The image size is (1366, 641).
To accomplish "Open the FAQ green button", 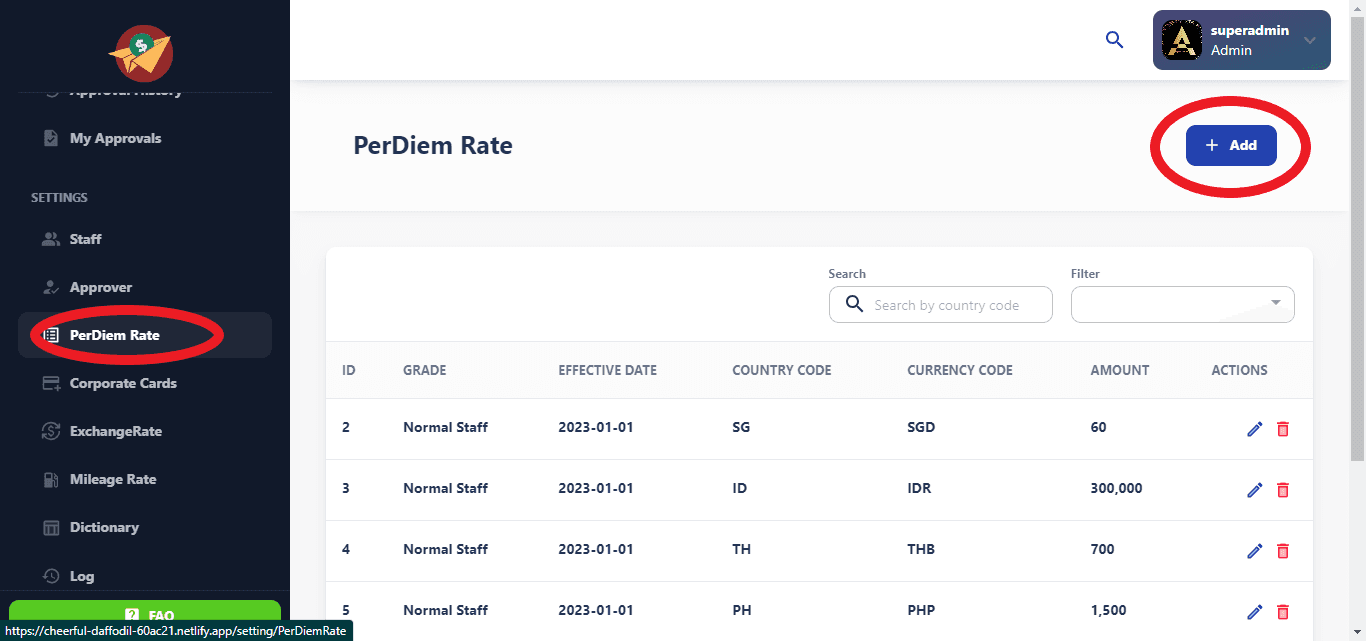I will 145,614.
